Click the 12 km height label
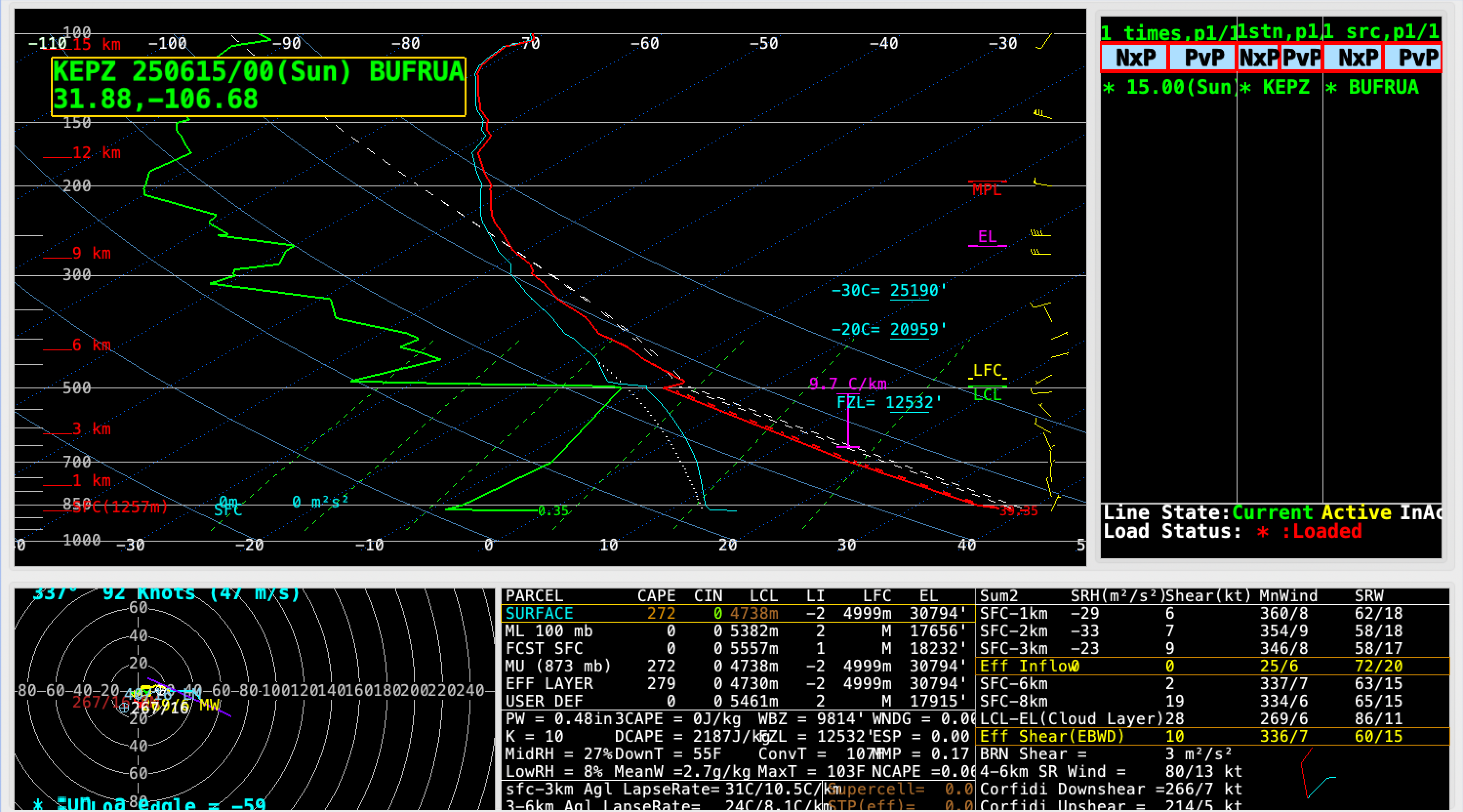Viewport: 1463px width, 812px height. 97,153
